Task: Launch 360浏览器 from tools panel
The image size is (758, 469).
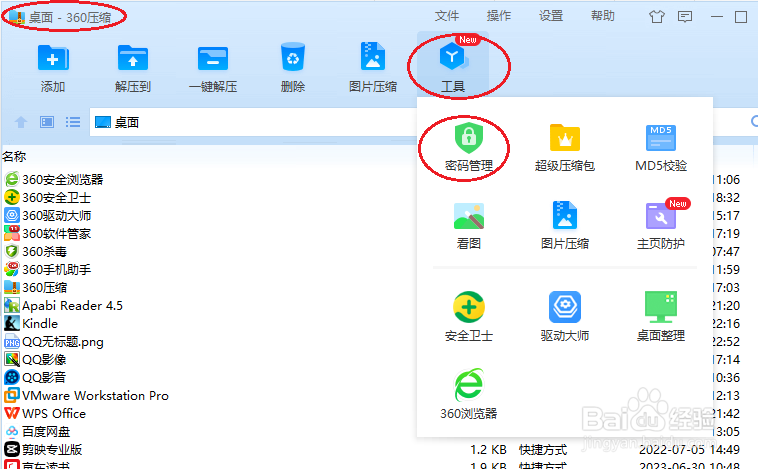Action: point(469,394)
